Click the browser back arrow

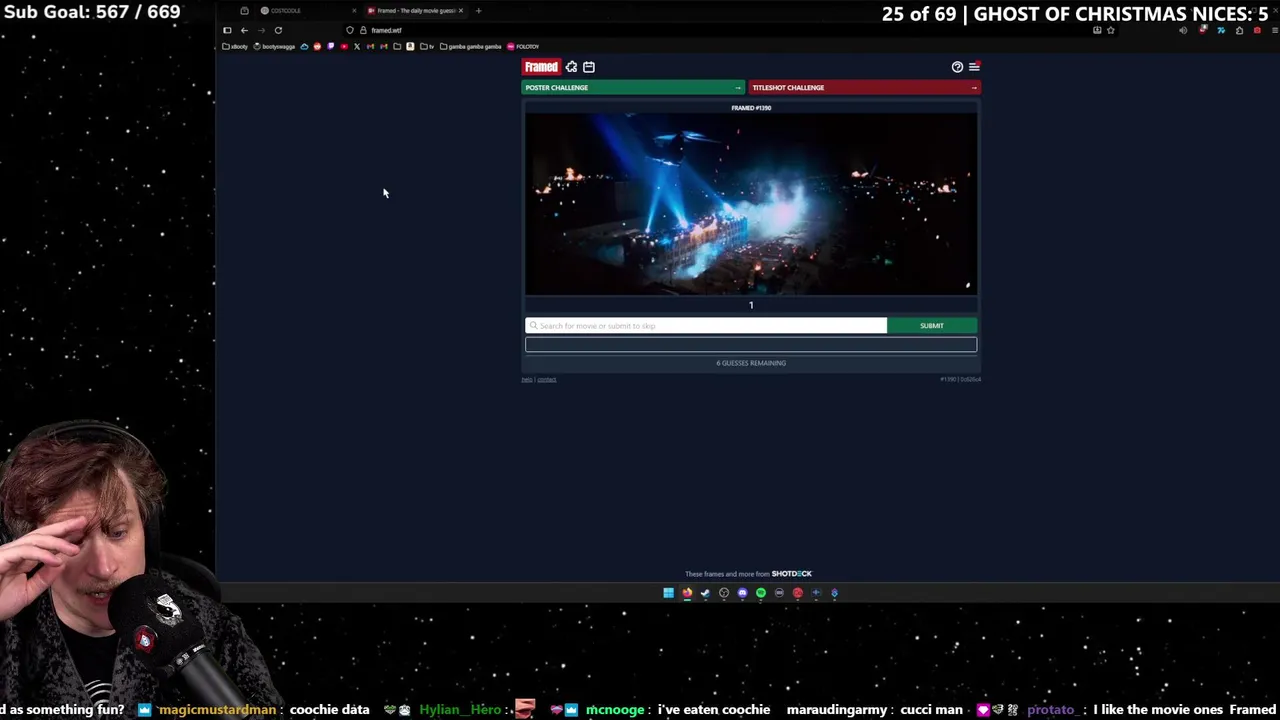pyautogui.click(x=244, y=30)
